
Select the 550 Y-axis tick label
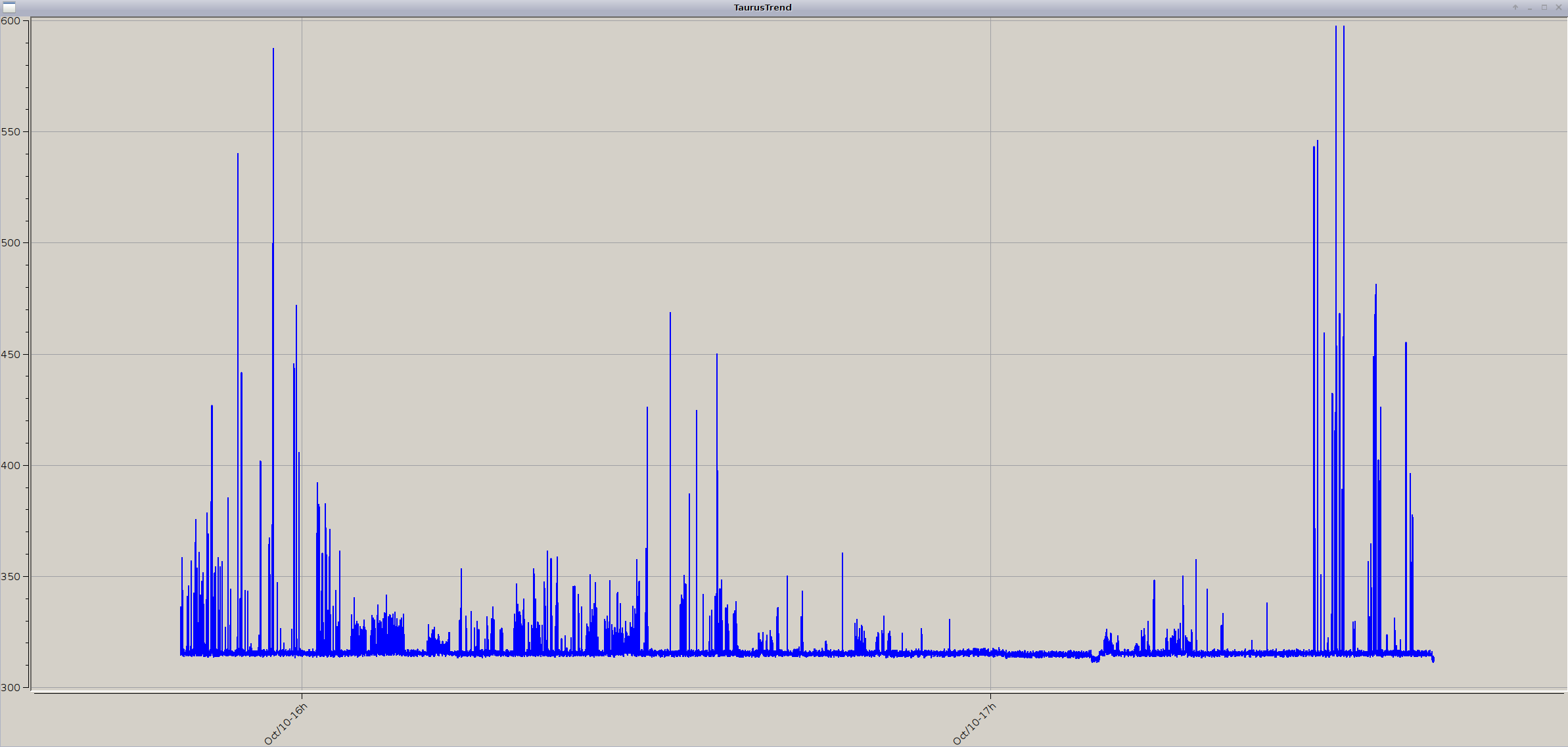(x=11, y=131)
